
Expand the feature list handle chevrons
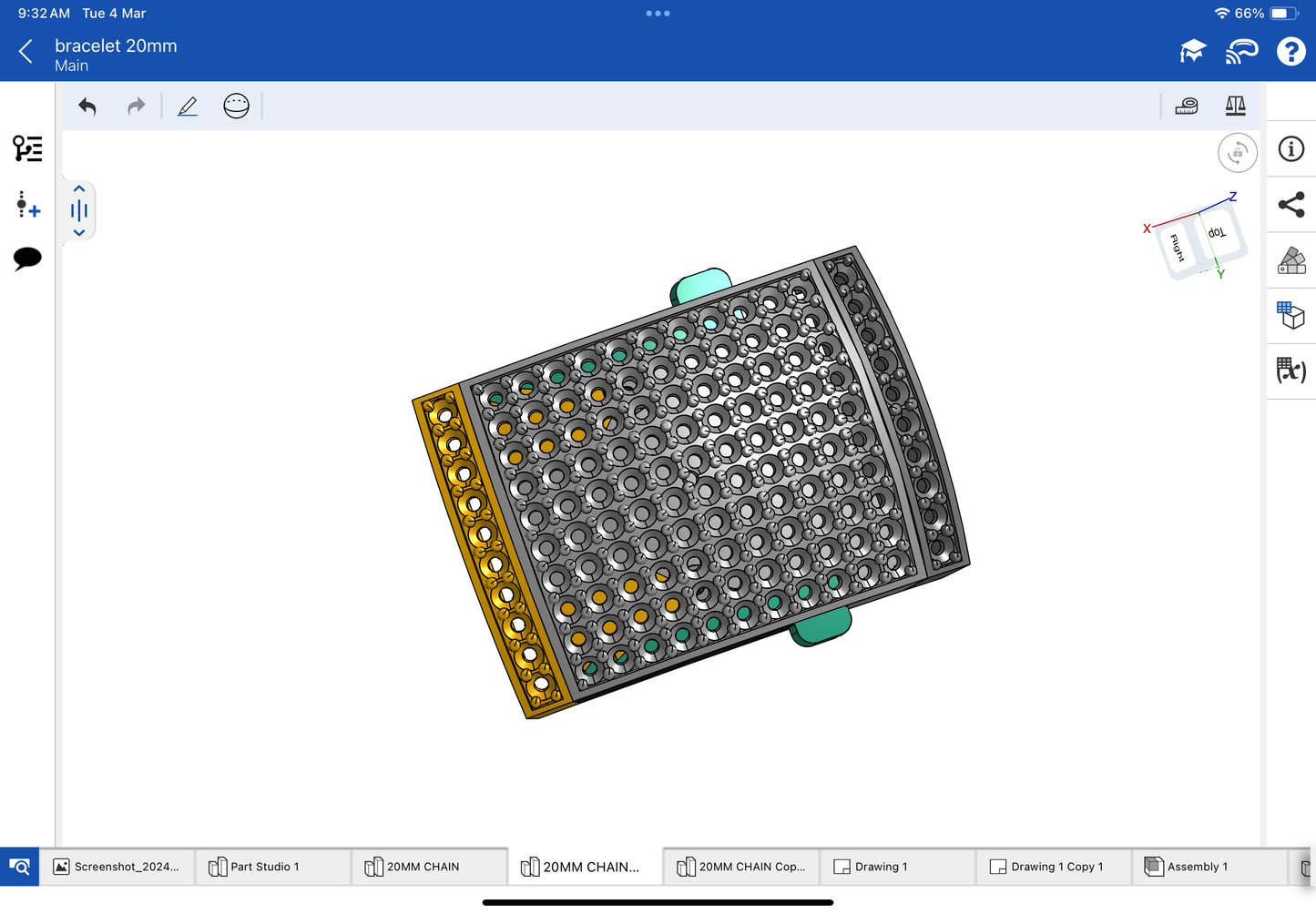(79, 211)
